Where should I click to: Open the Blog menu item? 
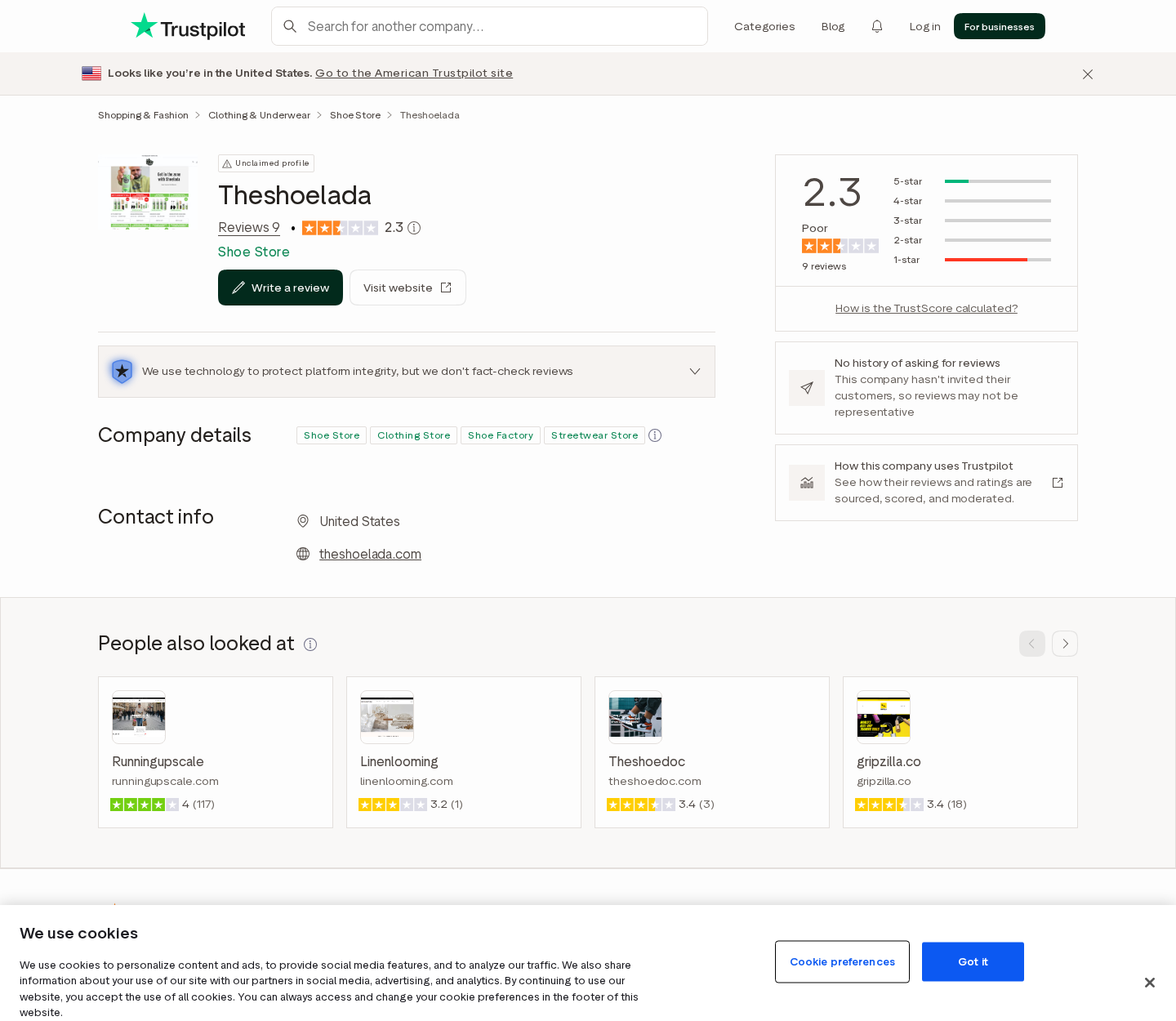coord(833,26)
